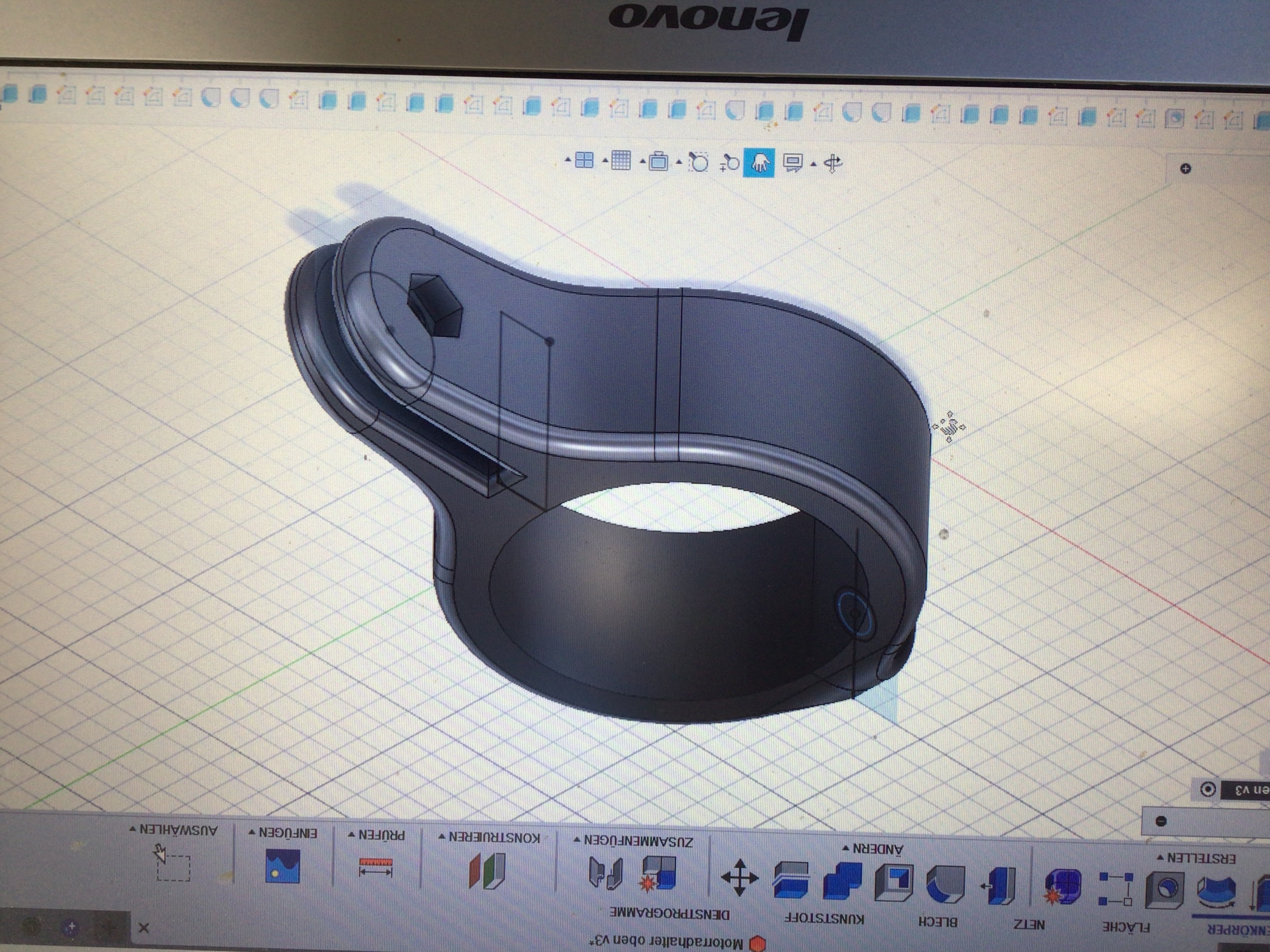Expand the Display Settings options arrow
This screenshot has height=952, width=1270.
tap(642, 161)
